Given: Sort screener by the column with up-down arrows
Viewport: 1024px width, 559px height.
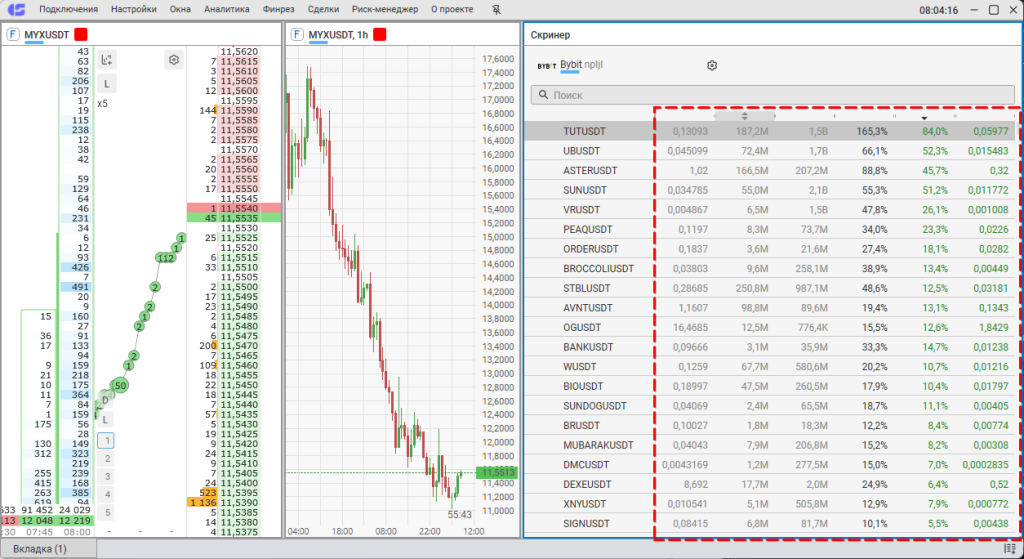Looking at the screenshot, I should [x=744, y=116].
